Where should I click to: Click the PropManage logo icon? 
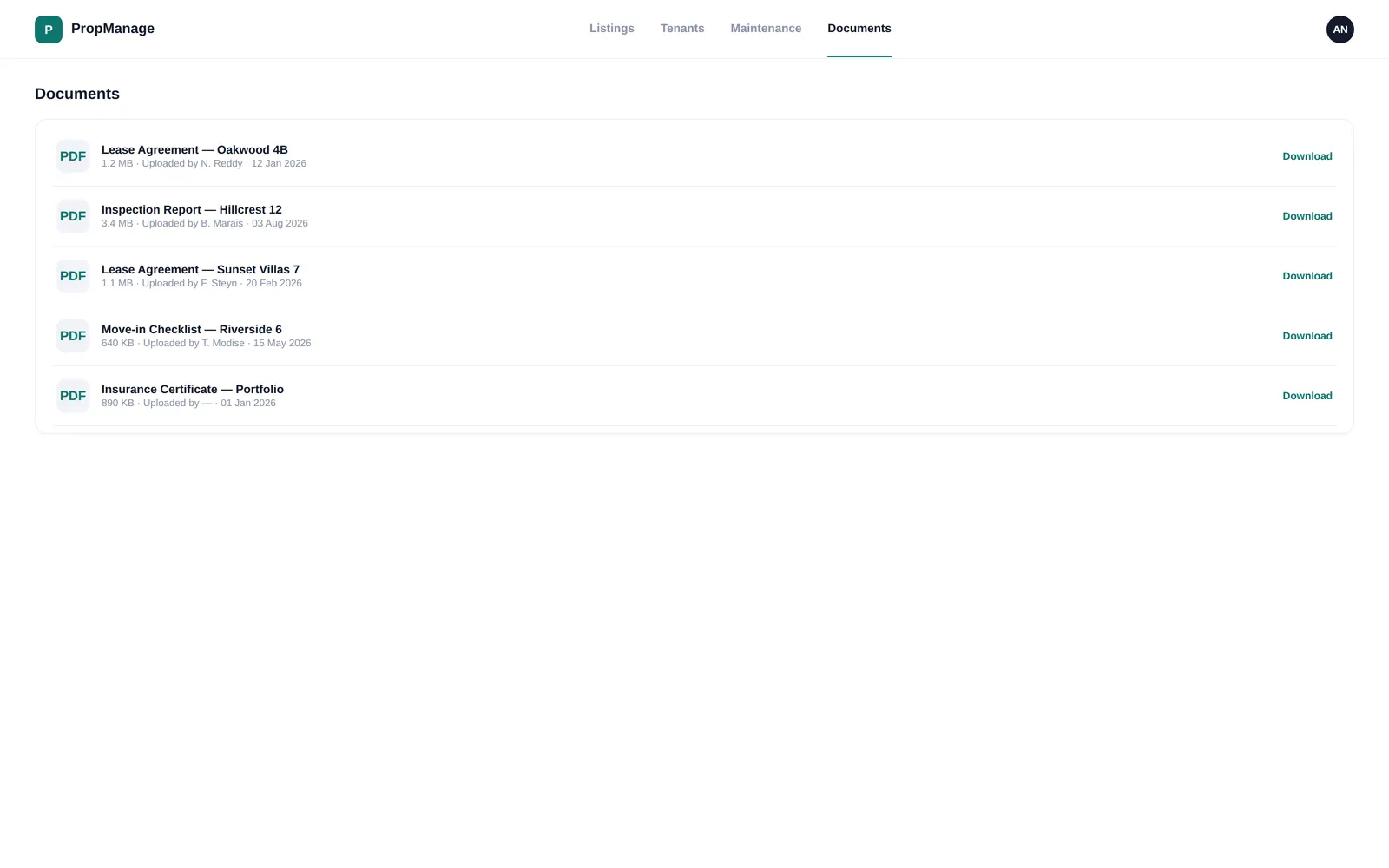click(x=49, y=30)
